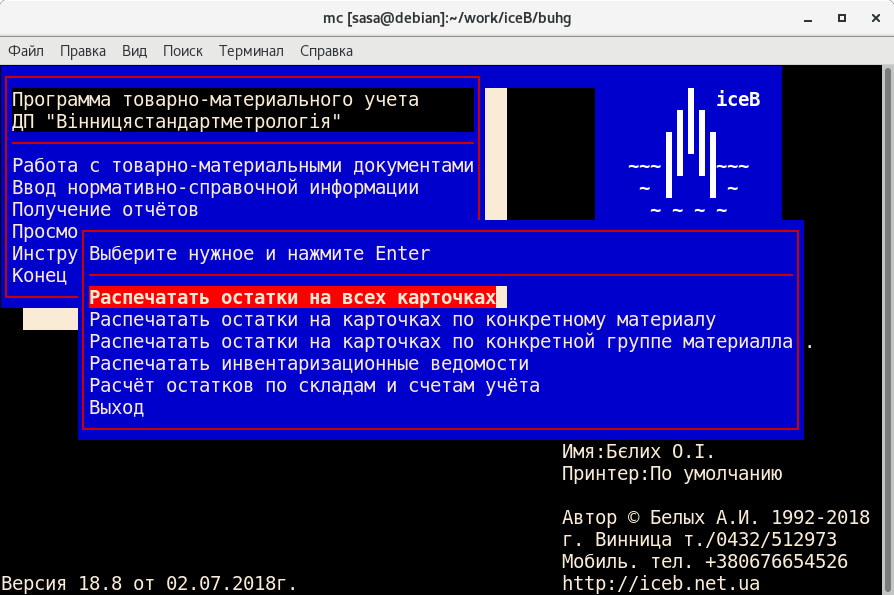Click Получение отчётов menu item

click(105, 210)
